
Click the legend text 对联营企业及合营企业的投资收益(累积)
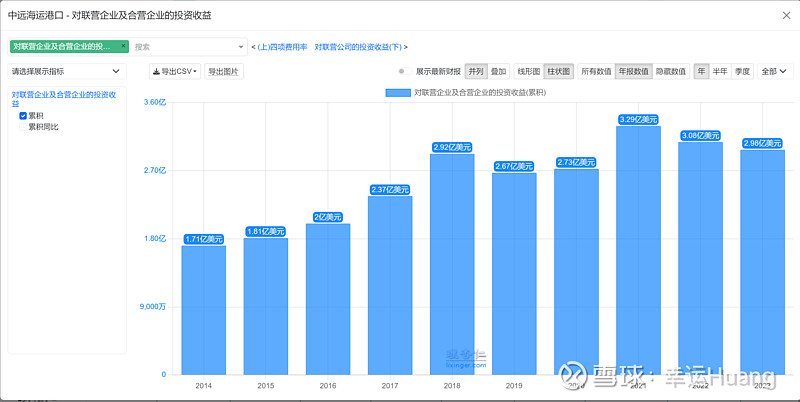480,93
